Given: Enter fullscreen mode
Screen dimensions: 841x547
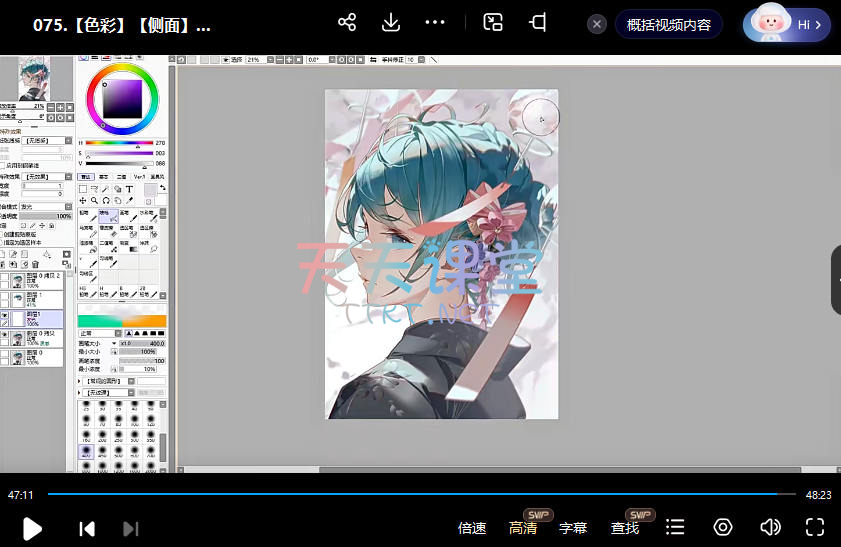Looking at the screenshot, I should click(x=815, y=527).
